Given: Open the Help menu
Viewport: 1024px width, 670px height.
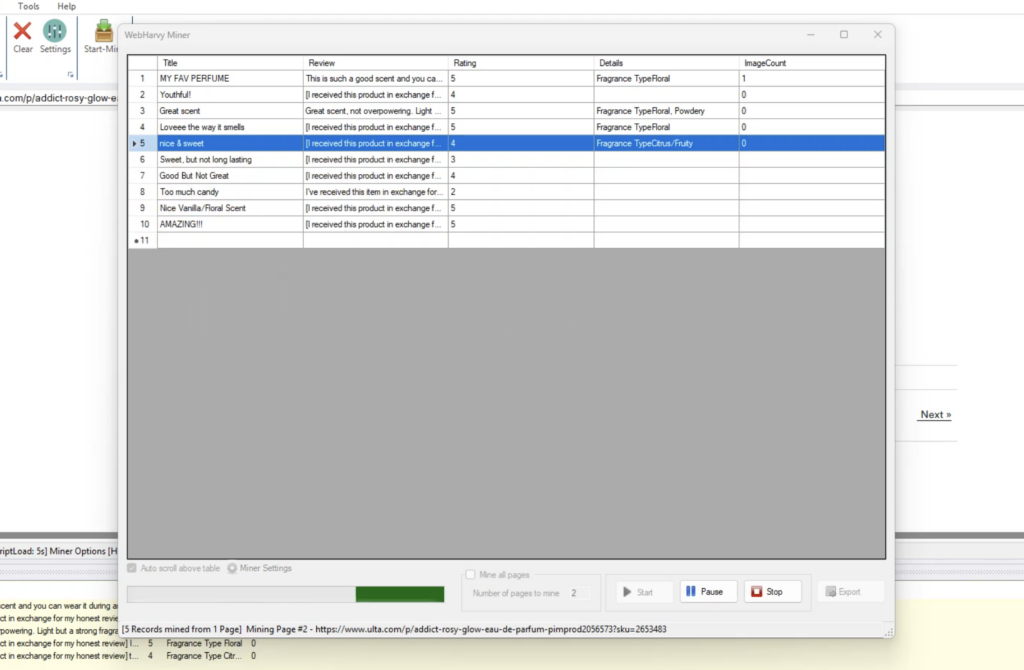Looking at the screenshot, I should [66, 6].
